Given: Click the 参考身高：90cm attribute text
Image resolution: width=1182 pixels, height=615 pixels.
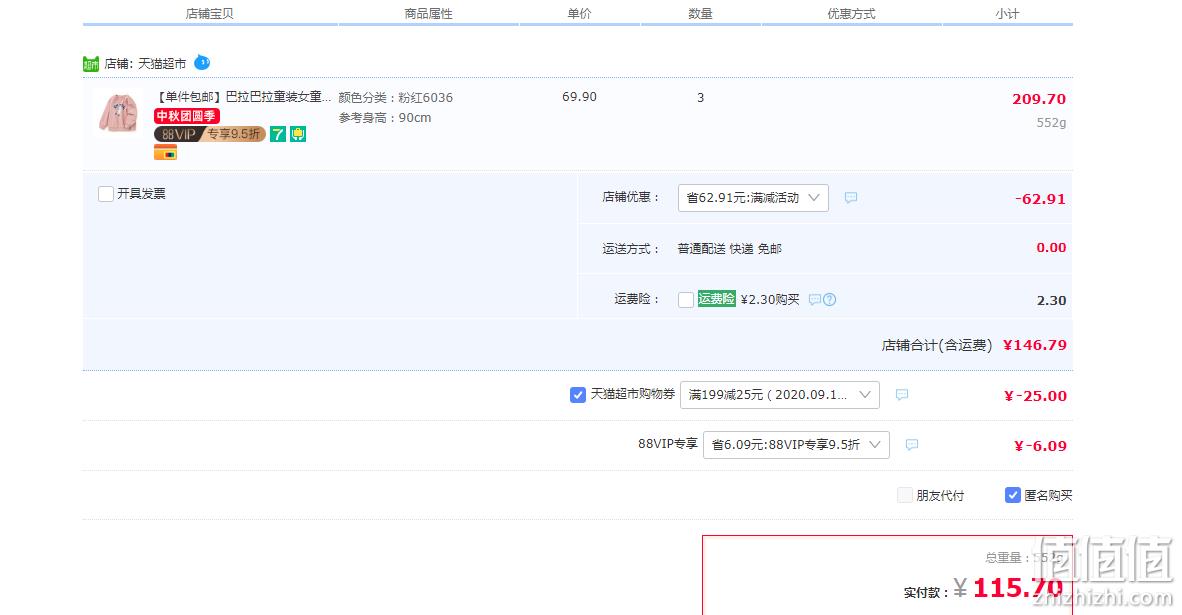Looking at the screenshot, I should (385, 118).
